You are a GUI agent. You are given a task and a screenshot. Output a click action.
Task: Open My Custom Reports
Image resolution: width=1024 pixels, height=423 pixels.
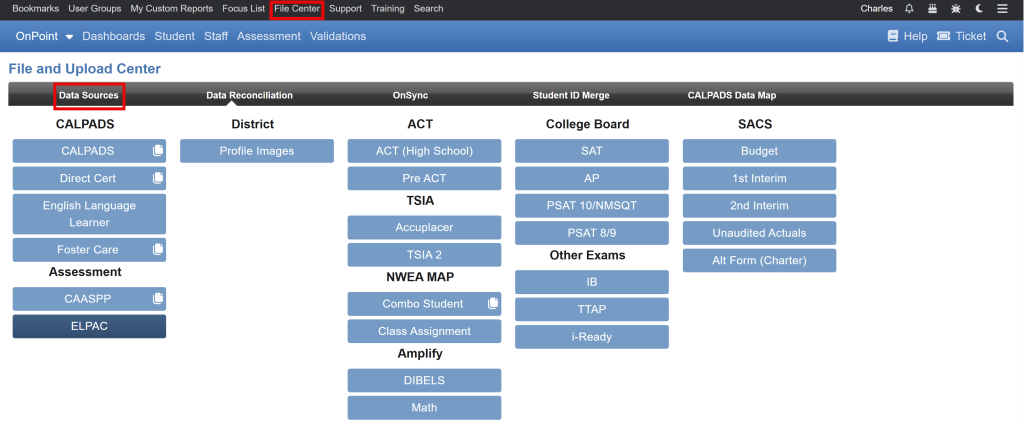[172, 8]
